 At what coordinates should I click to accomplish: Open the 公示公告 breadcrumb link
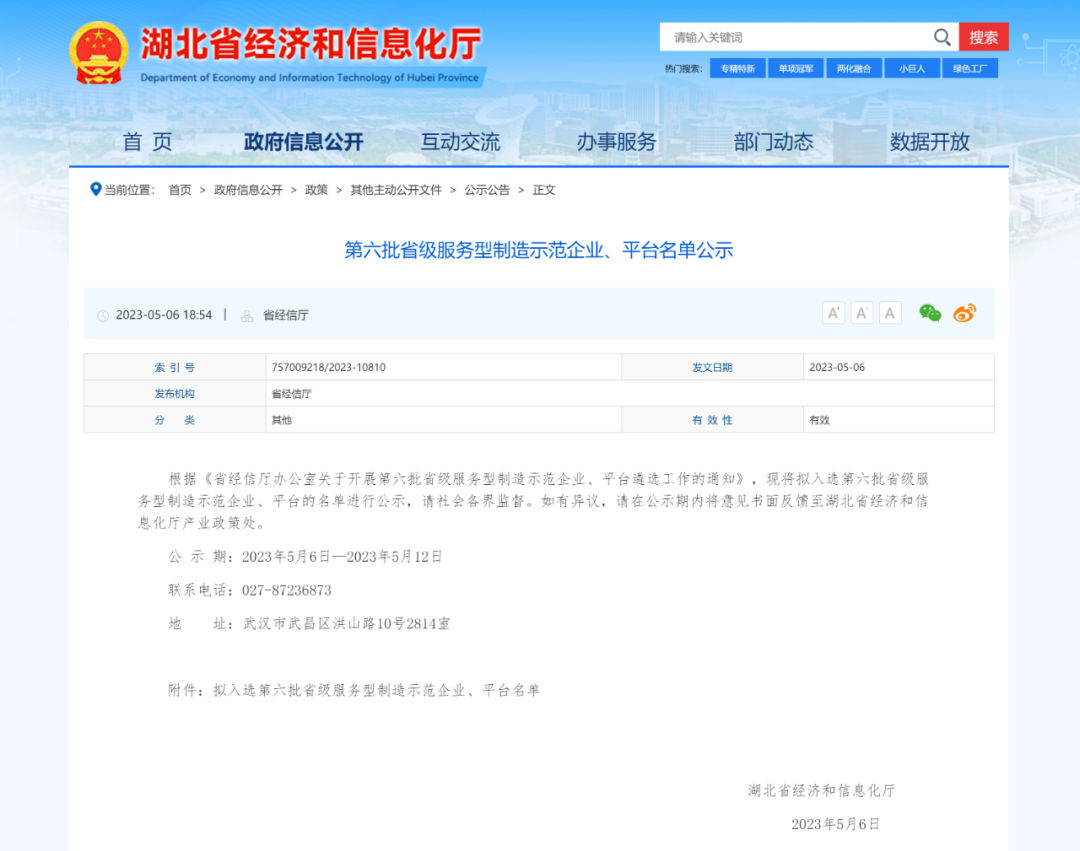coord(486,189)
